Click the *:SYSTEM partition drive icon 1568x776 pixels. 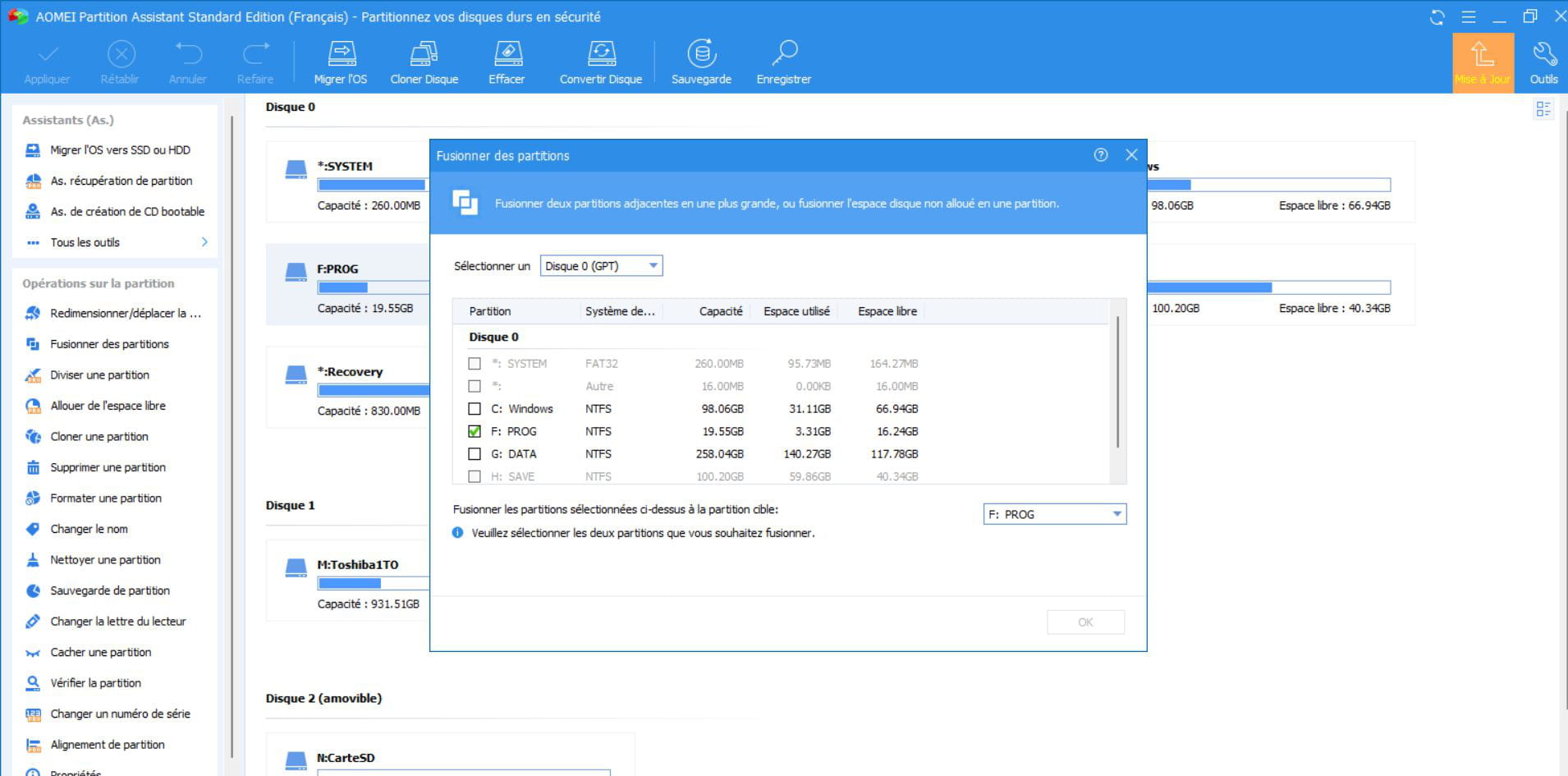click(296, 171)
